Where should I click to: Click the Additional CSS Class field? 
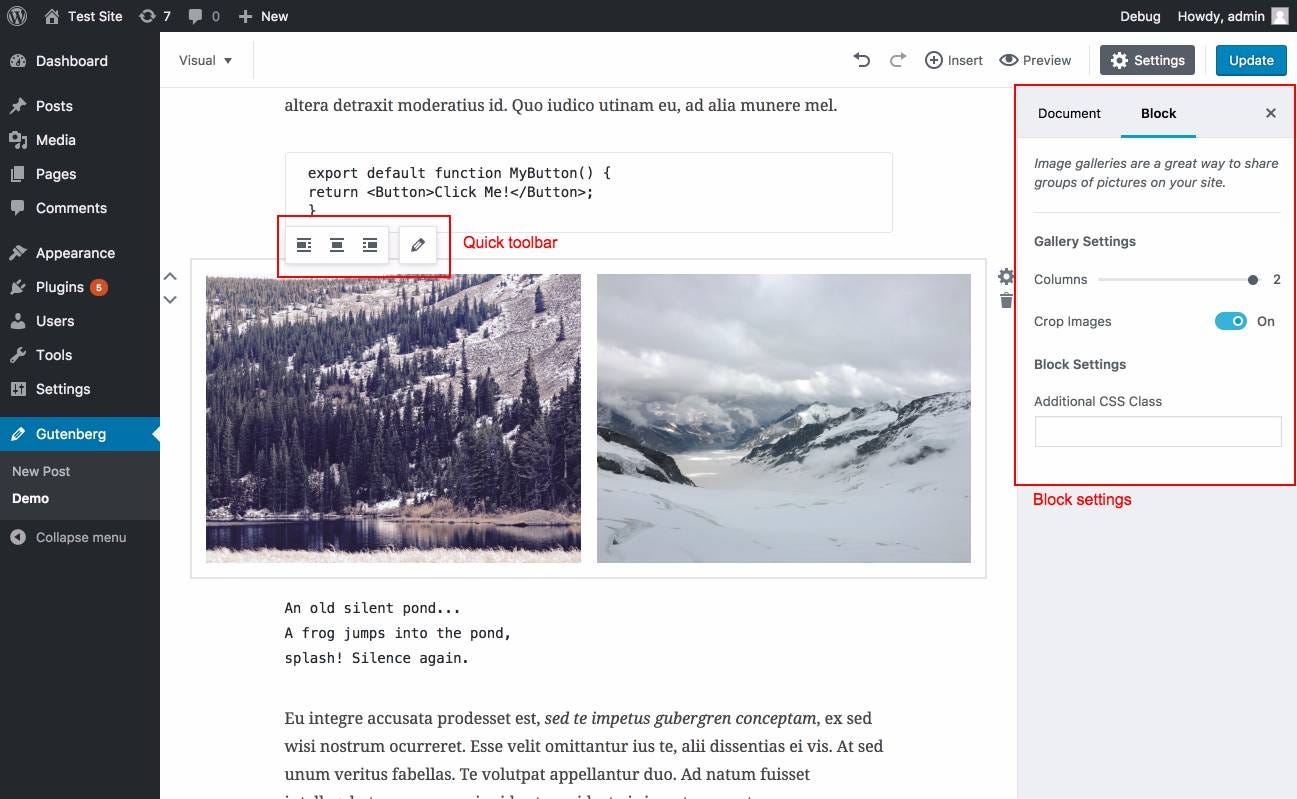click(x=1158, y=431)
